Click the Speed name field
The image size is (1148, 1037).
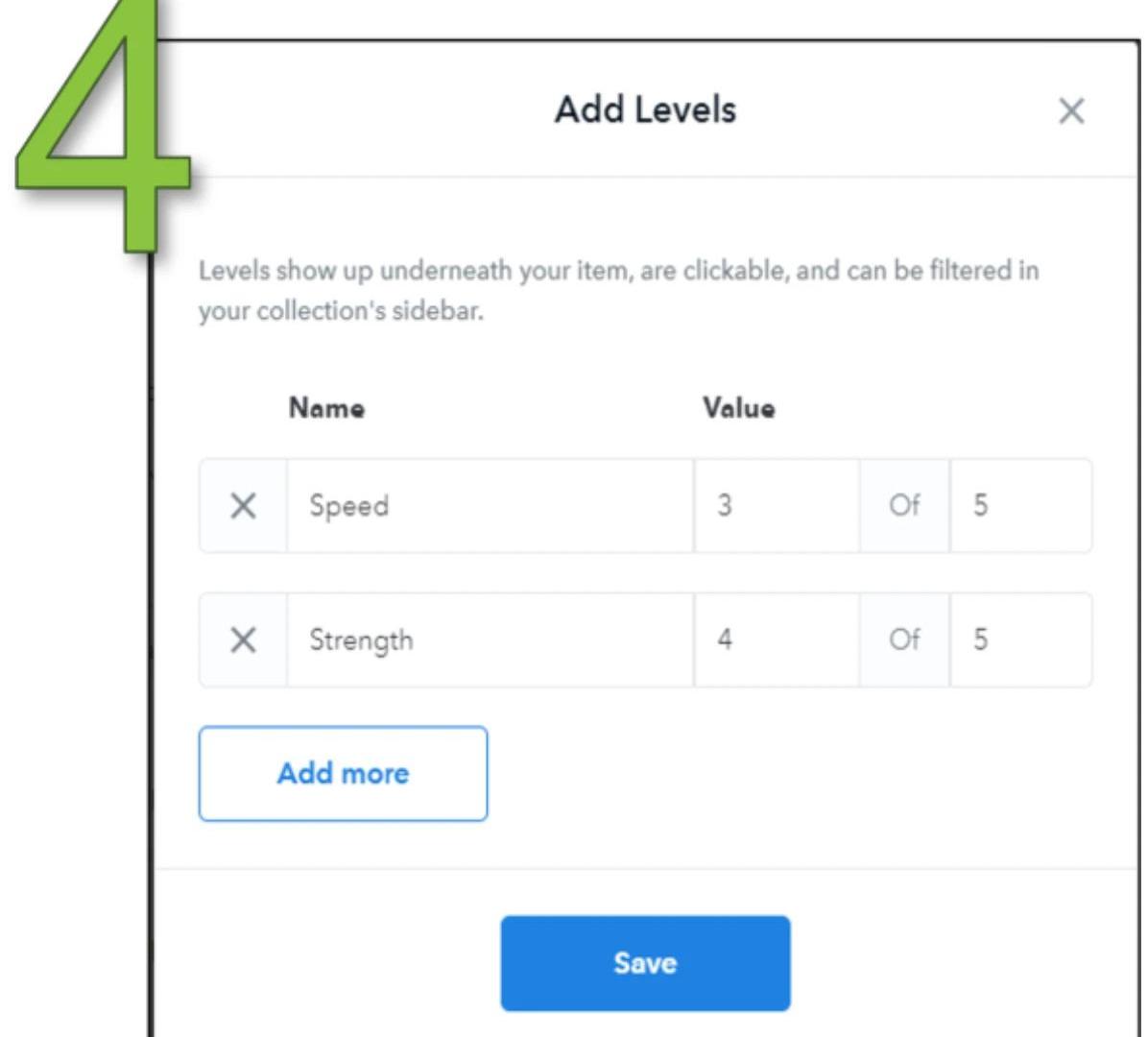click(490, 506)
